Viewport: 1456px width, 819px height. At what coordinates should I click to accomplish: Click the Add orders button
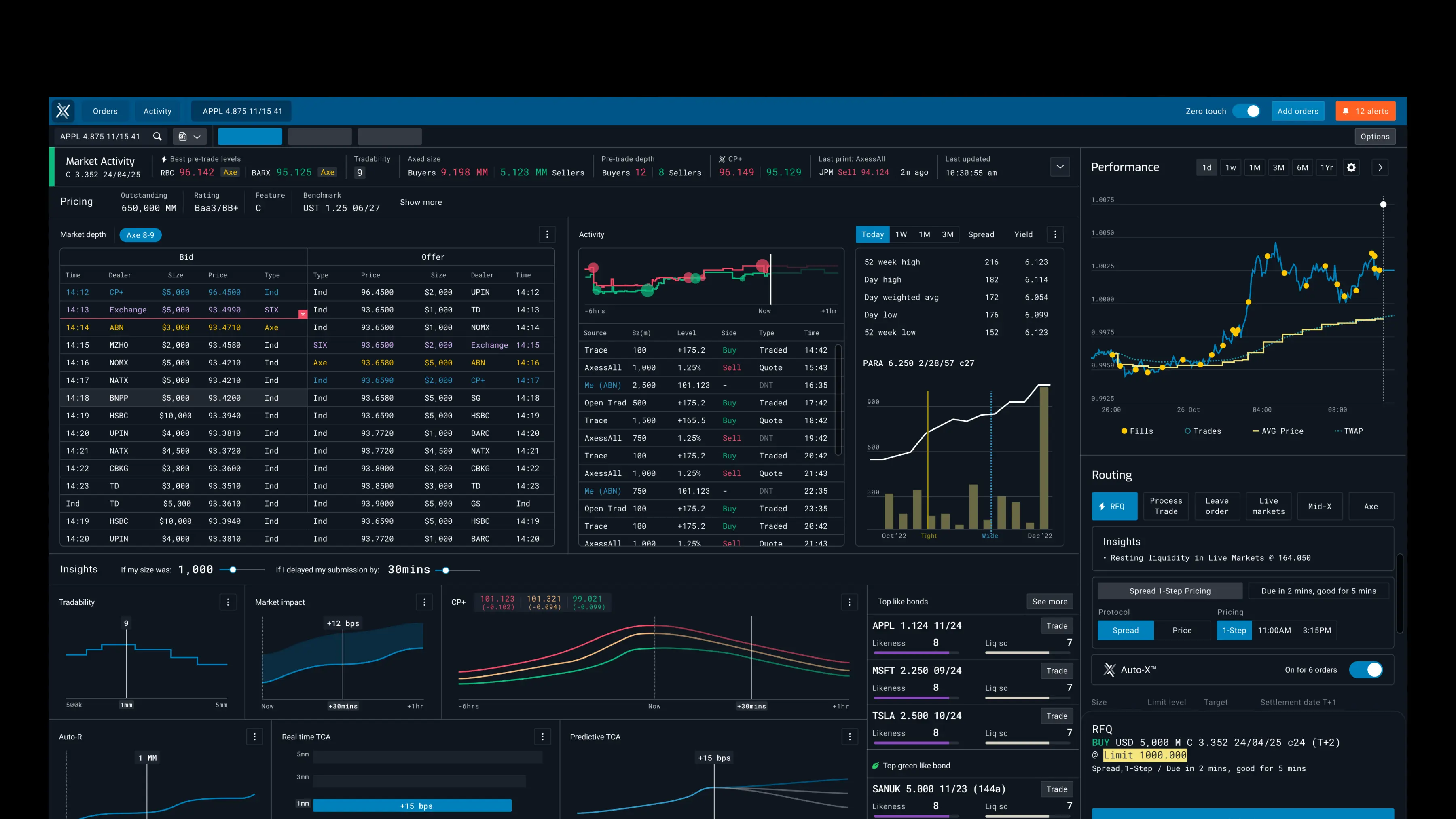point(1298,111)
